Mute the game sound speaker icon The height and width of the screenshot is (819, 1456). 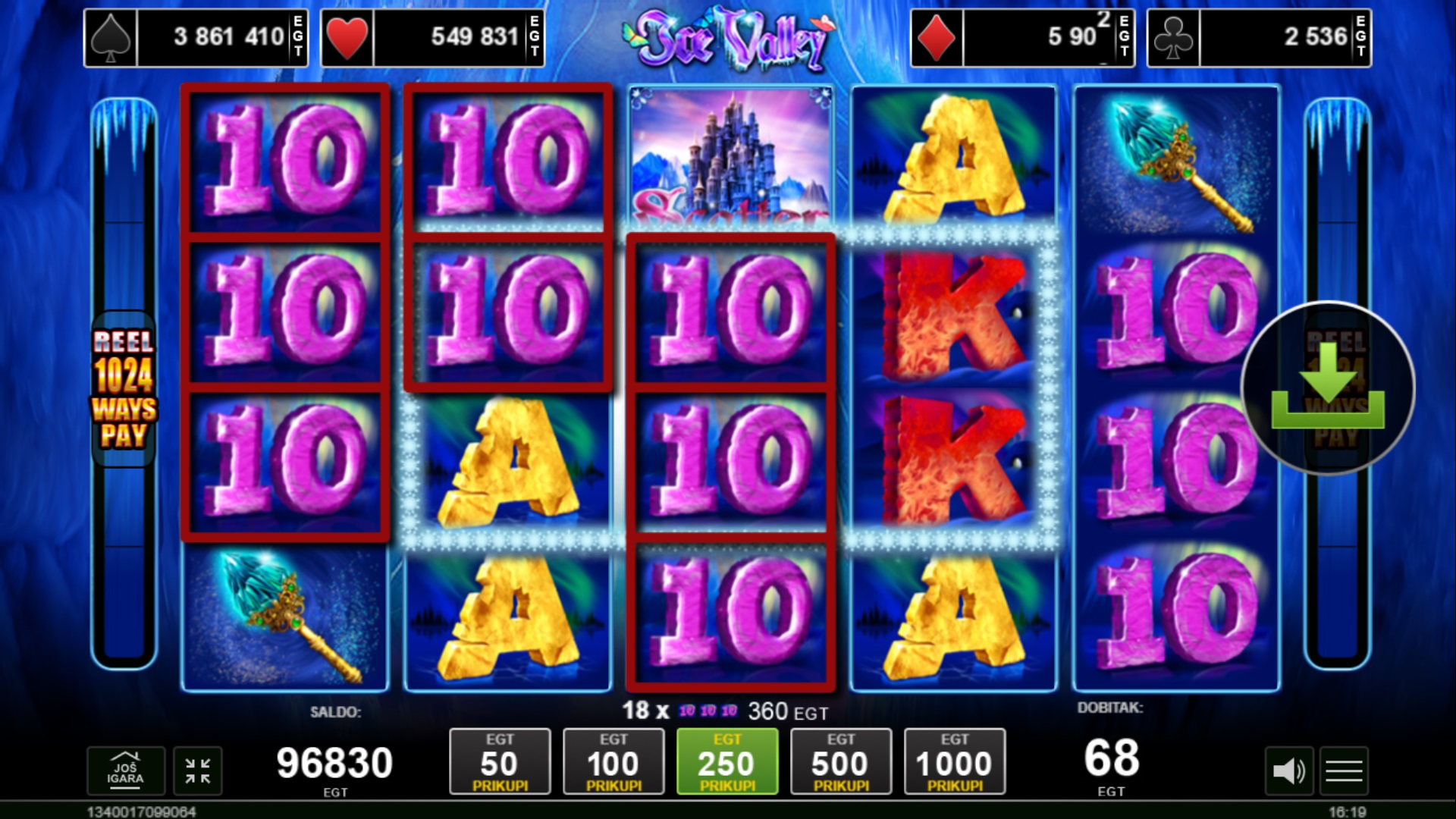point(1288,771)
